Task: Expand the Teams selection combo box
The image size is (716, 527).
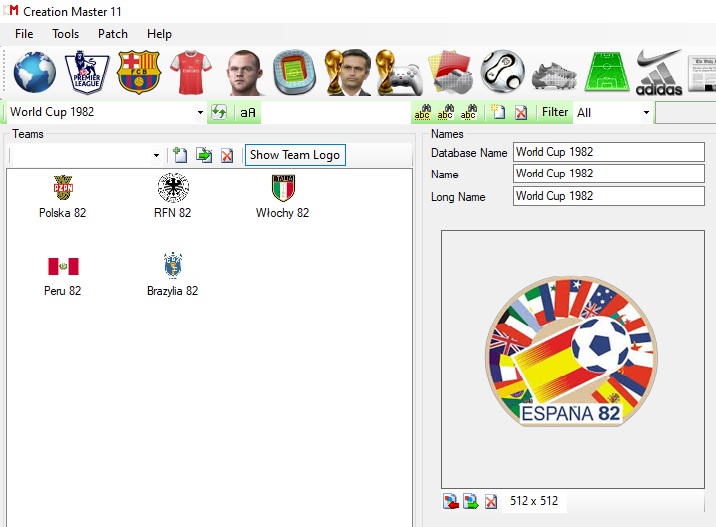Action: (156, 156)
